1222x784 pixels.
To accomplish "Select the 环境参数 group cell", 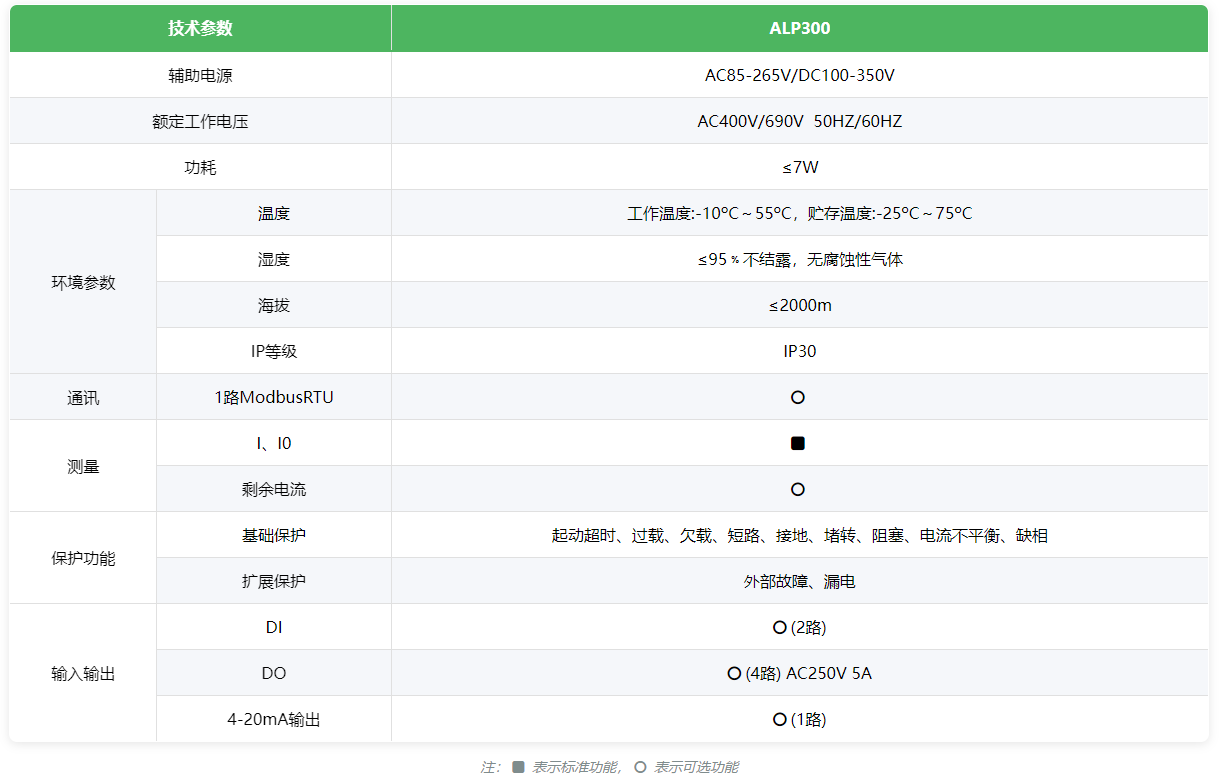I will click(x=83, y=282).
